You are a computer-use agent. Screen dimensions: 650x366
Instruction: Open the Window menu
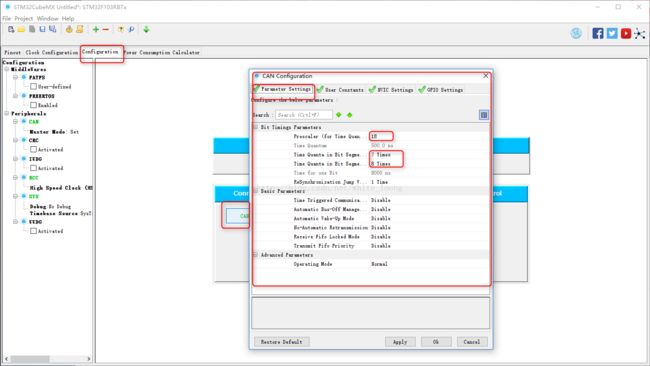click(48, 19)
